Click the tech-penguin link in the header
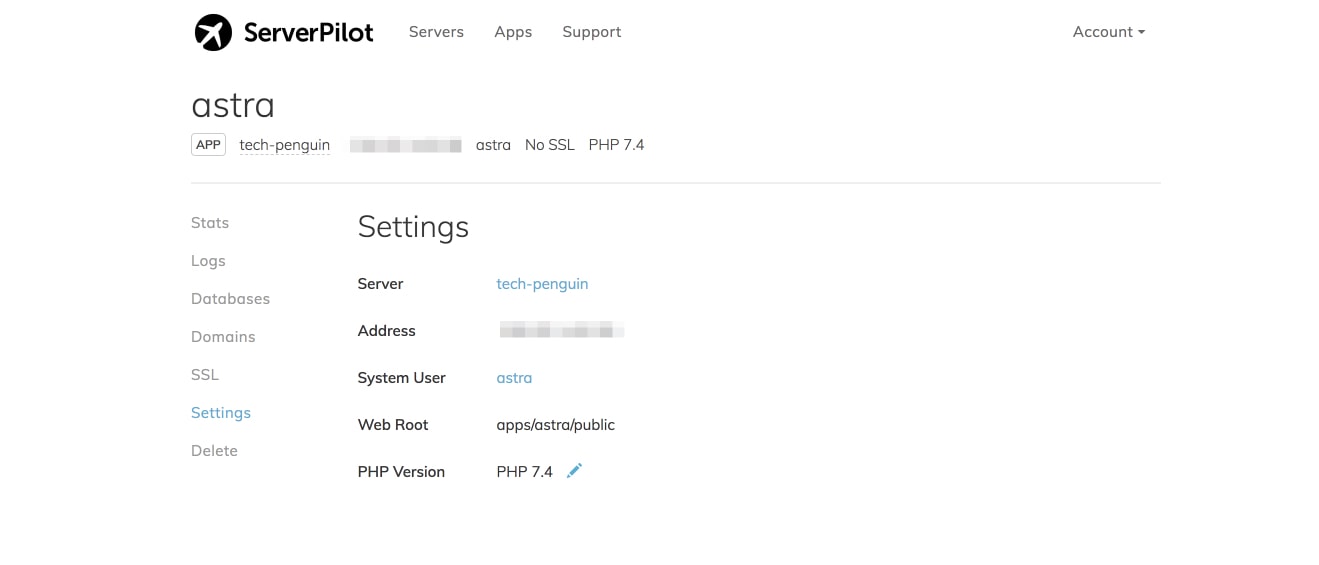The image size is (1319, 565). [285, 145]
